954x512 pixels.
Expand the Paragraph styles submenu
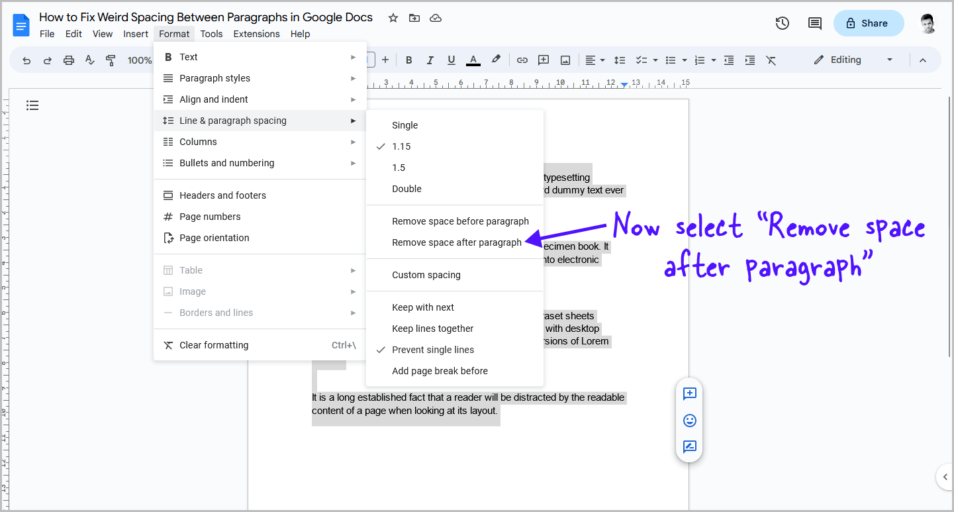(260, 78)
